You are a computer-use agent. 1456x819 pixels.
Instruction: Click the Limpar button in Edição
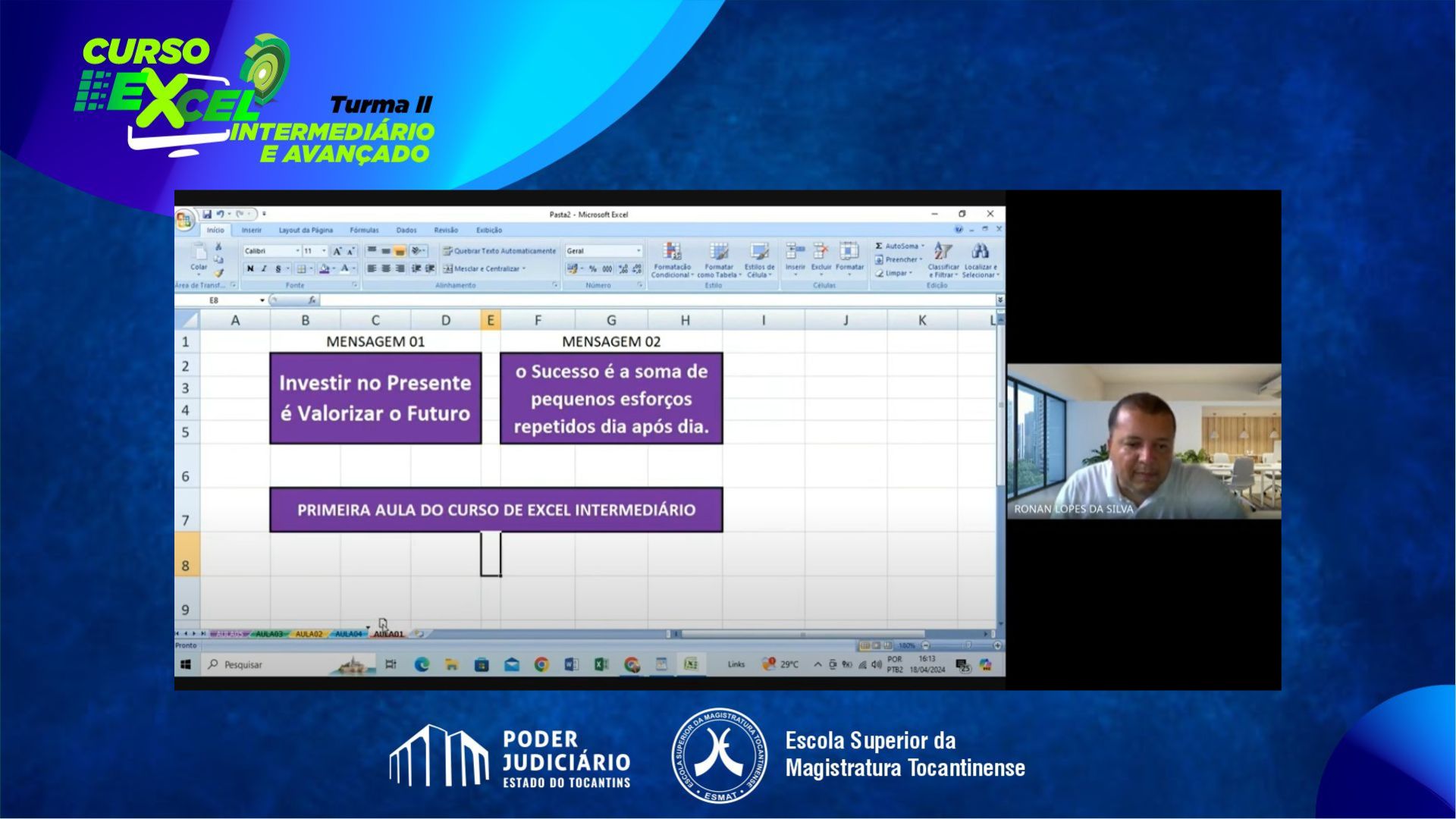(x=895, y=273)
